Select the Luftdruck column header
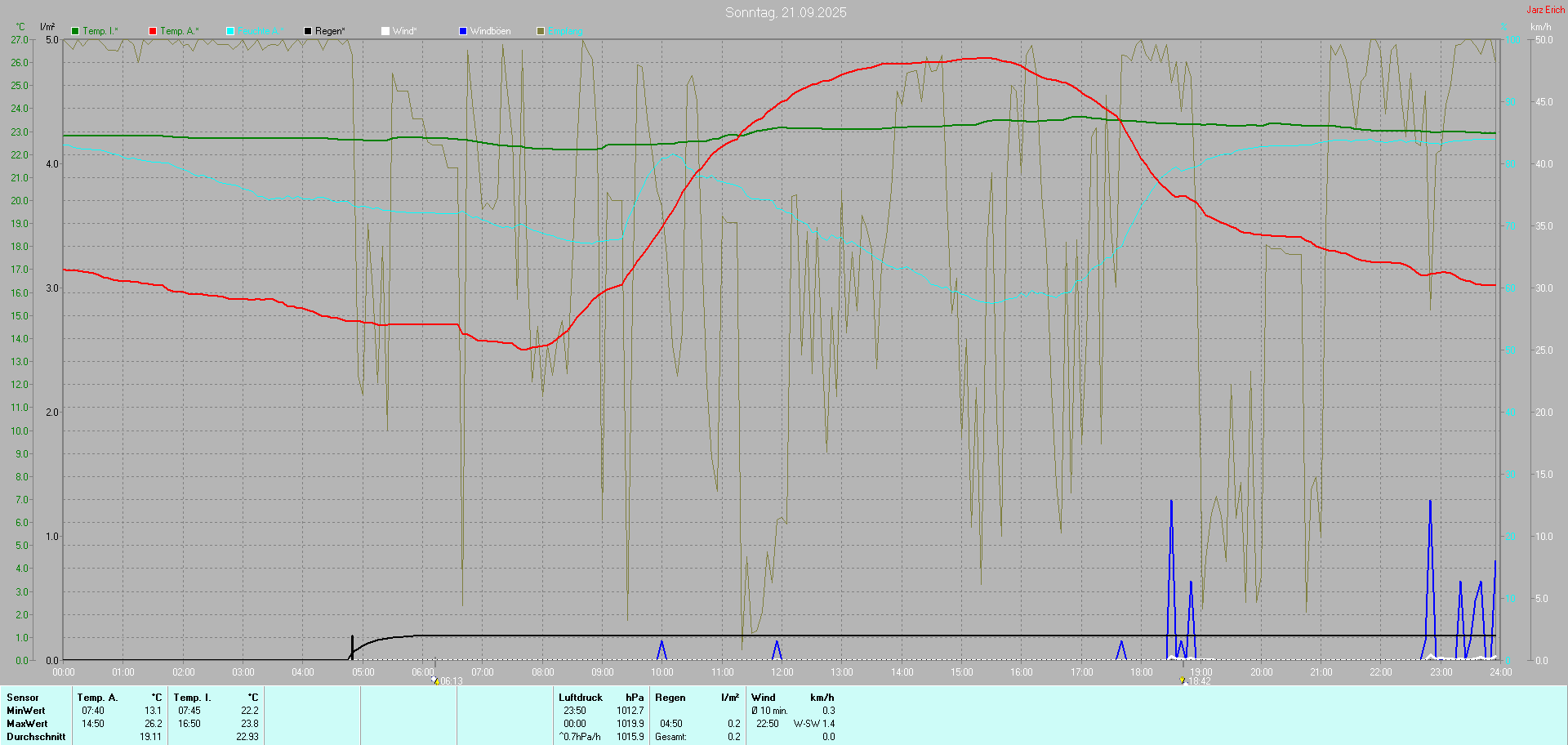The image size is (1568, 745). tap(581, 698)
